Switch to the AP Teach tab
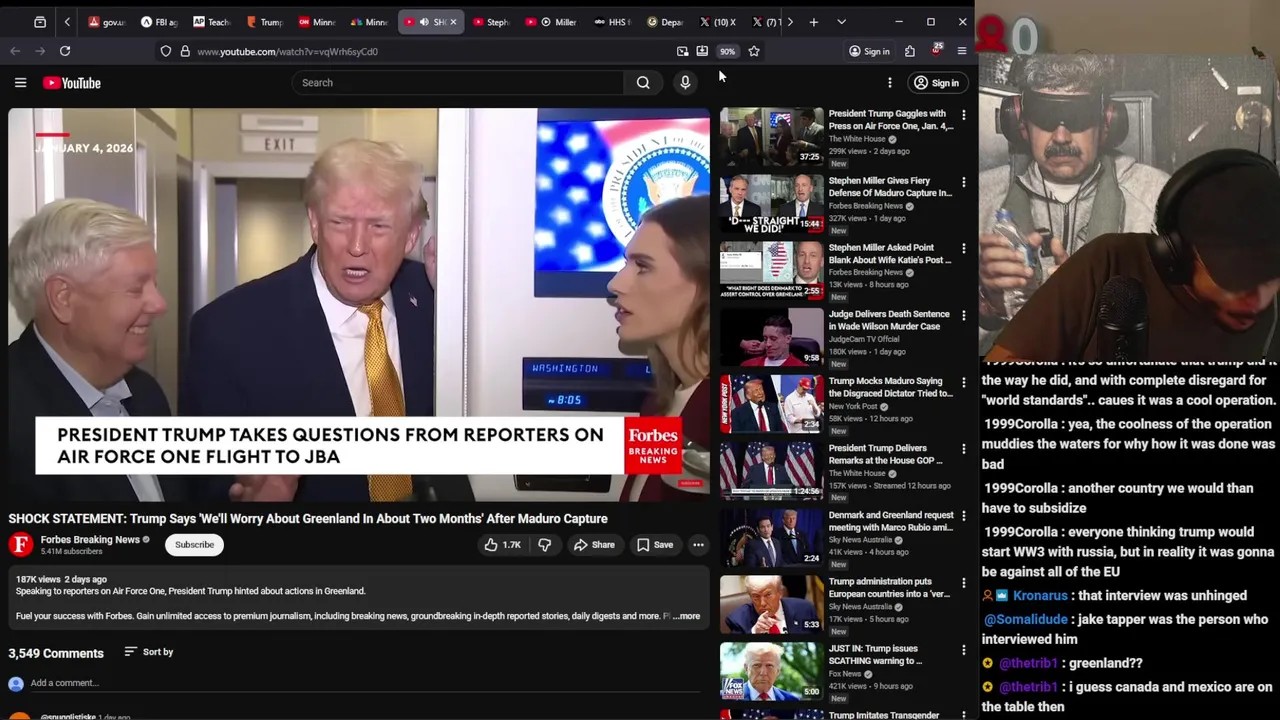 point(211,22)
